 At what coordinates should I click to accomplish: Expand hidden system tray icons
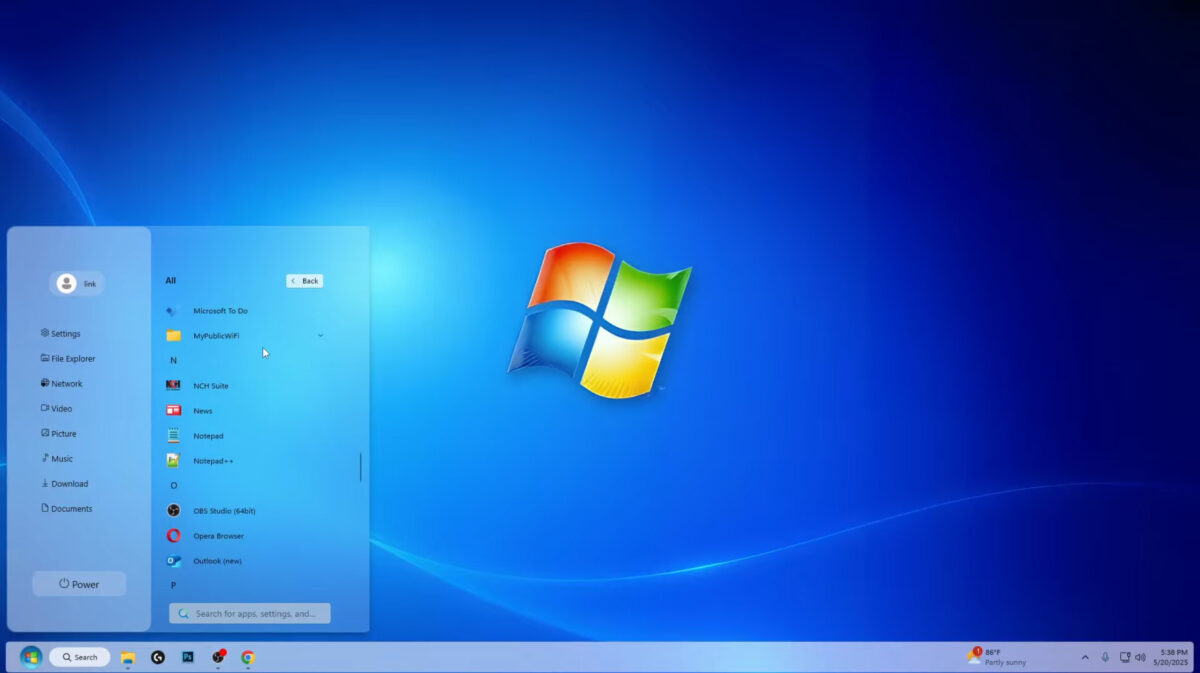[1084, 657]
